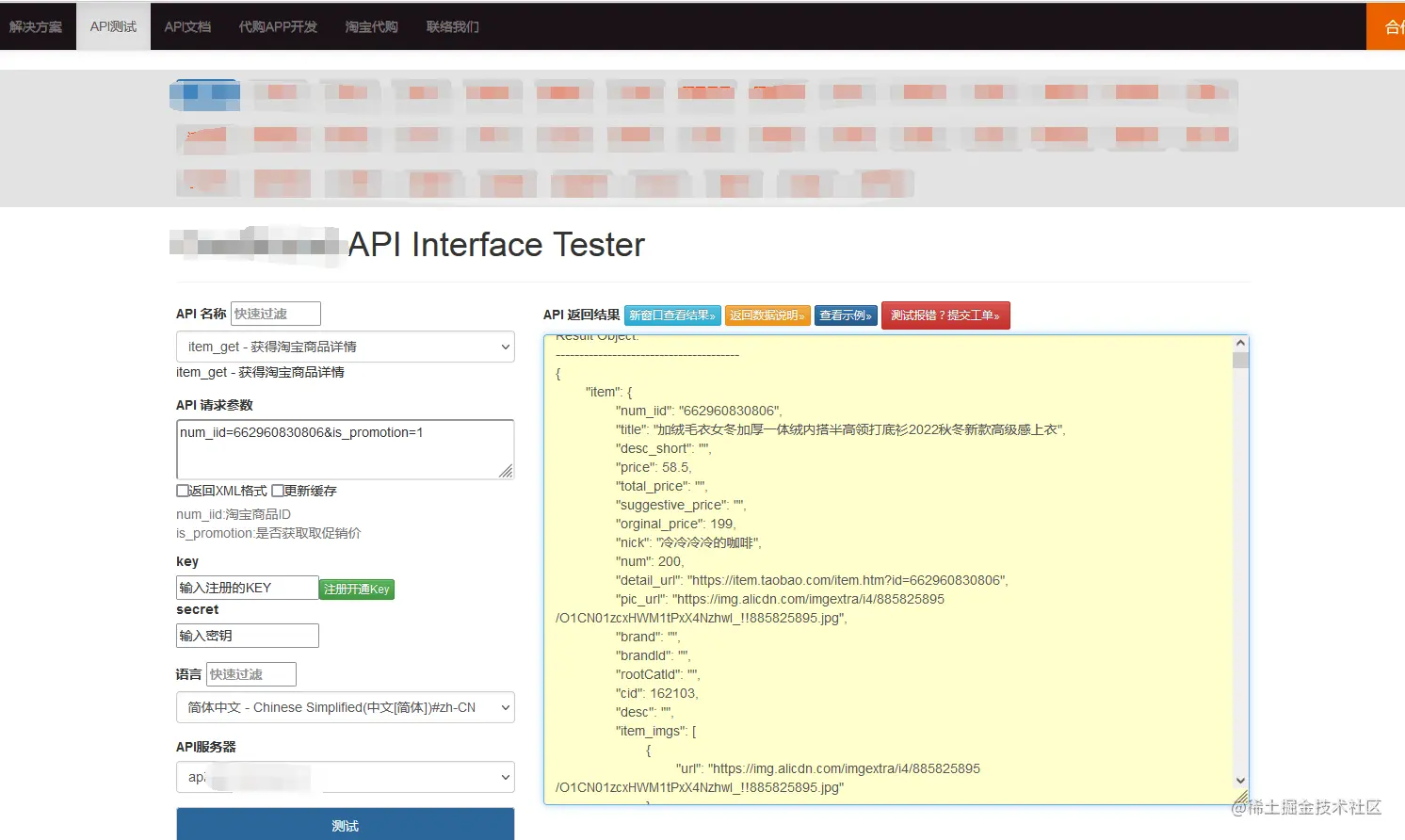The image size is (1405, 840).
Task: Switch to the API测试 tab
Action: tap(113, 26)
